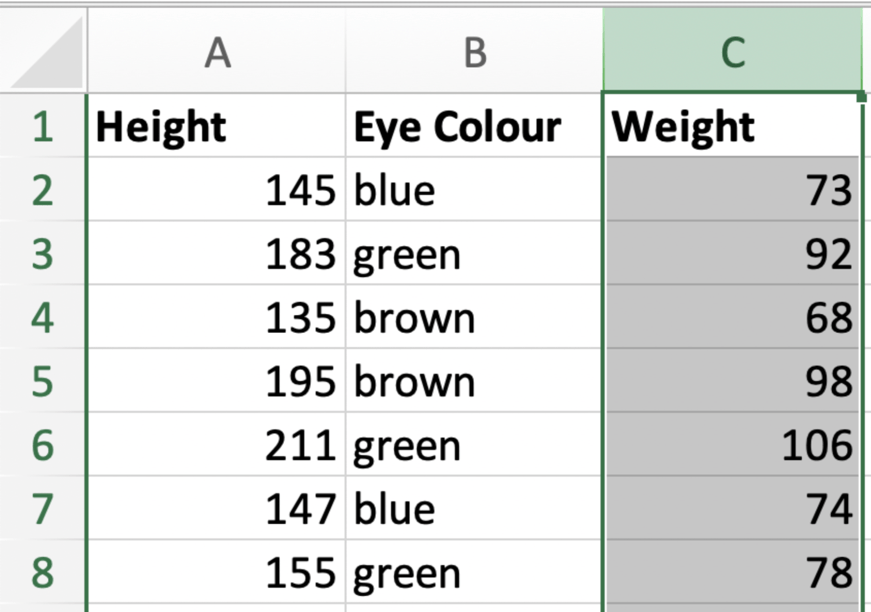Viewport: 871px width, 612px height.
Task: Select the green cell in row 3
Action: pyautogui.click(x=474, y=253)
